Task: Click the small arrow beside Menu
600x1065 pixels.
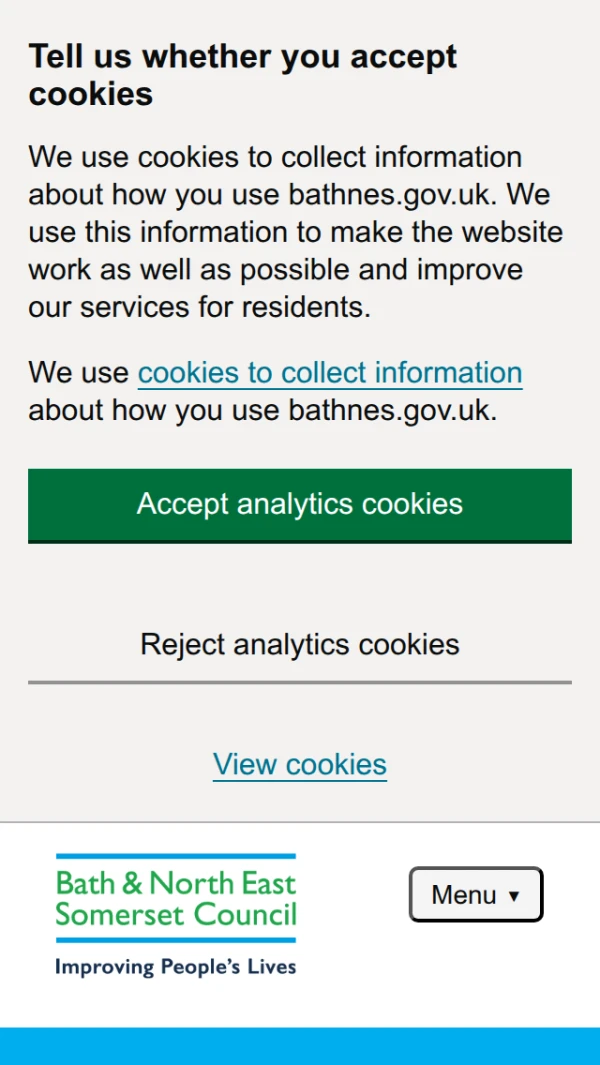Action: coord(514,896)
